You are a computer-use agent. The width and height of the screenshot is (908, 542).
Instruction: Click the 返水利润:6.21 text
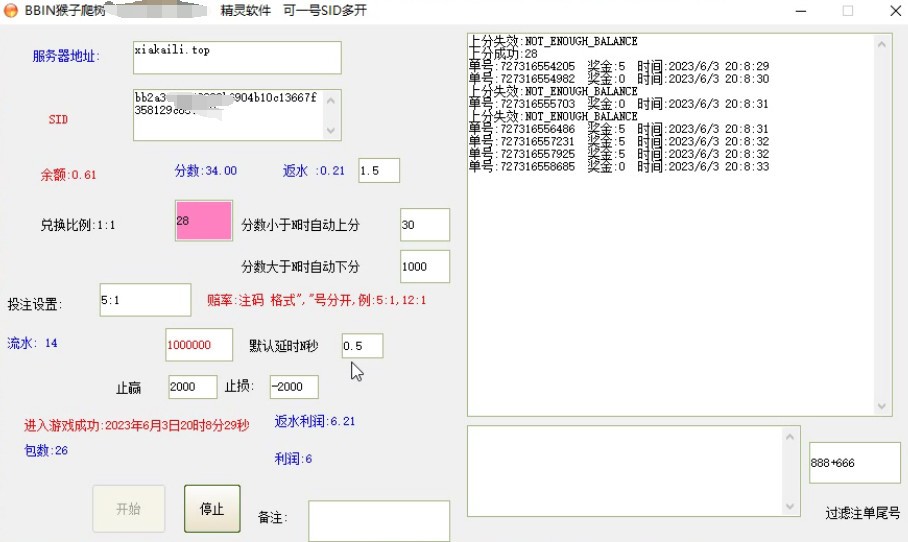click(x=314, y=422)
